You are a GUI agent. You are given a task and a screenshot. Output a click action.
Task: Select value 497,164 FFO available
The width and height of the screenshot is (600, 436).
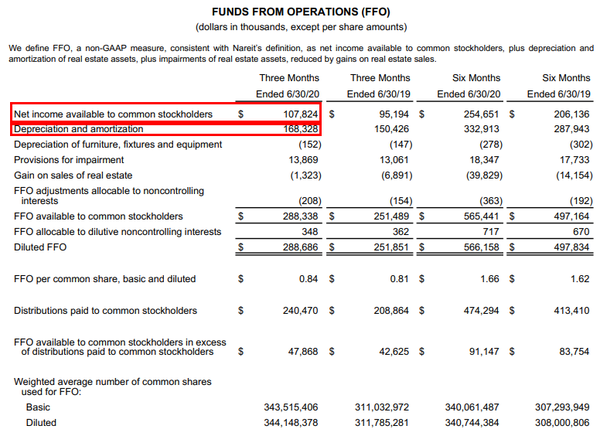tap(571, 216)
